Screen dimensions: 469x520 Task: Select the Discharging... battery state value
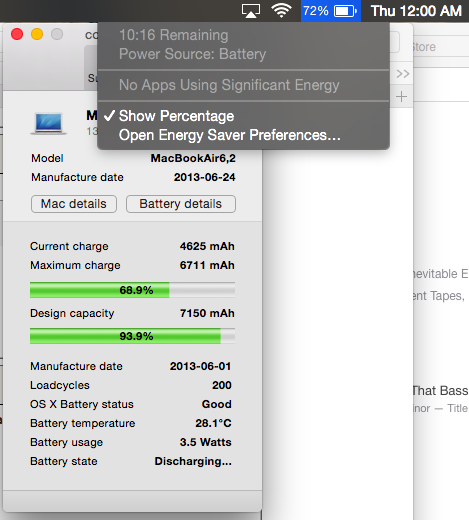193,461
